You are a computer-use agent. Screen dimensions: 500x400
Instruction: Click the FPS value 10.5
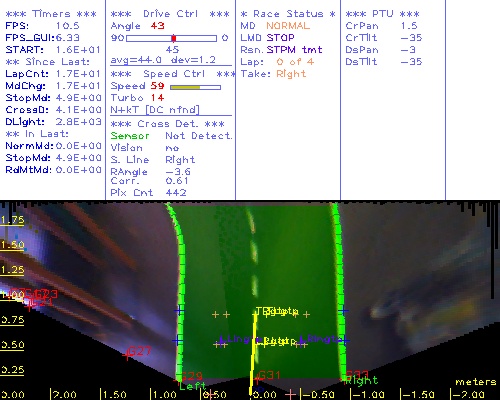[x=68, y=26]
